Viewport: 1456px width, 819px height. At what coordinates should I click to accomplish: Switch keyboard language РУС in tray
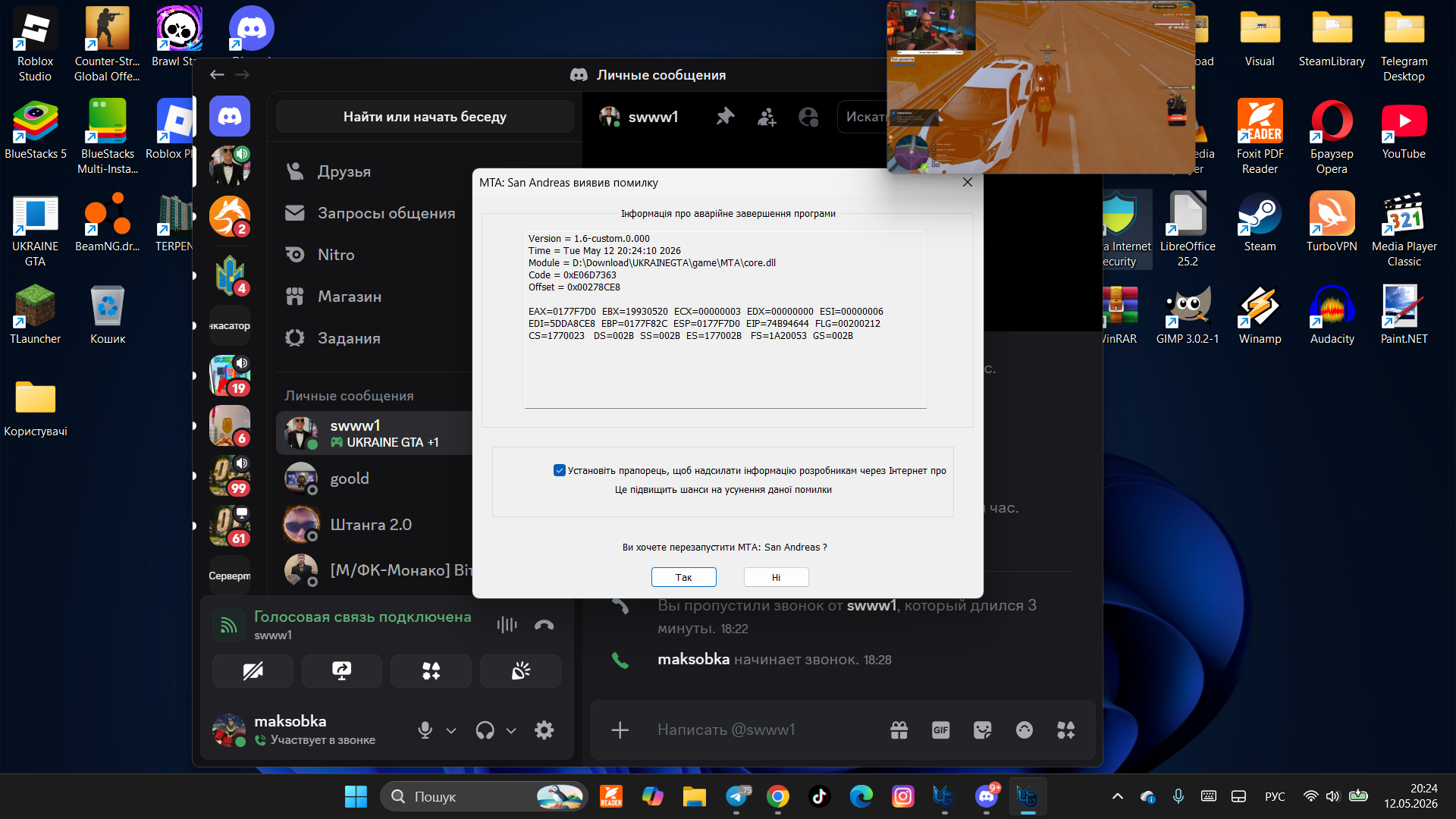pos(1275,796)
